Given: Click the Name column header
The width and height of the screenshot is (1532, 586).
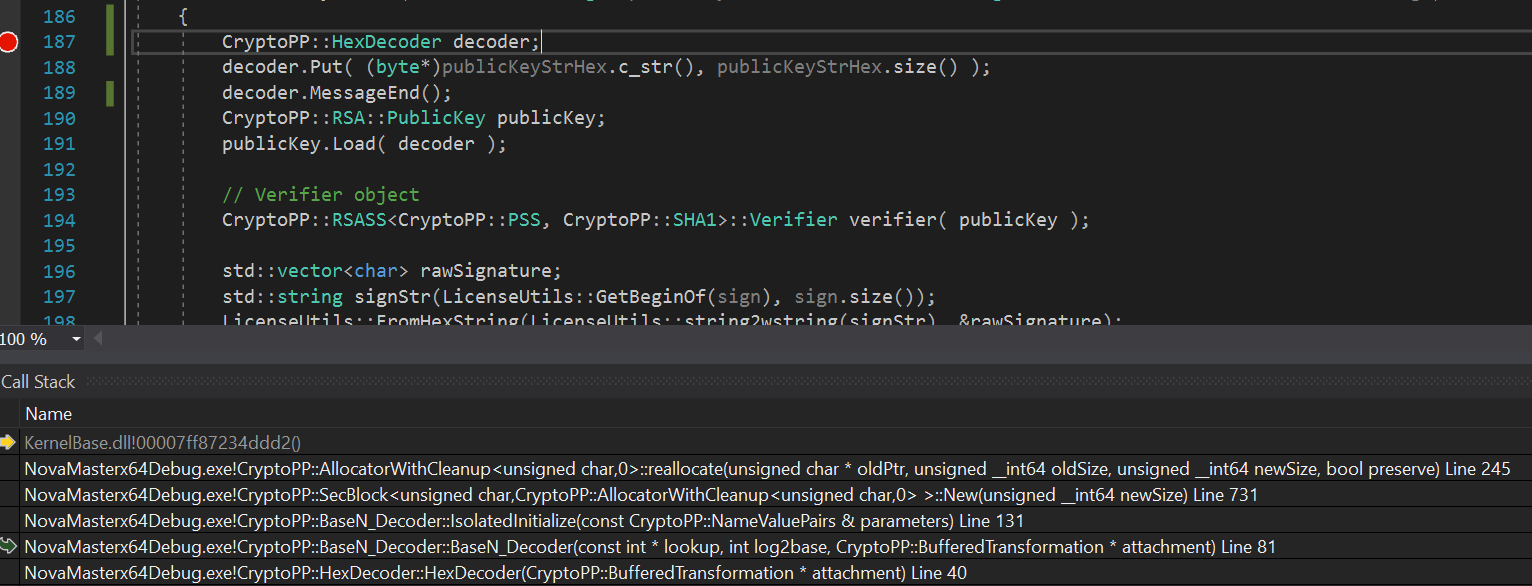Looking at the screenshot, I should [49, 414].
